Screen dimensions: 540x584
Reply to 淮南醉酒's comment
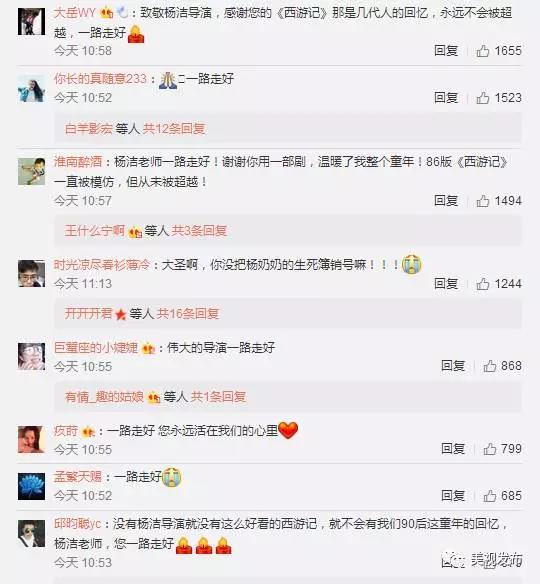coord(446,201)
